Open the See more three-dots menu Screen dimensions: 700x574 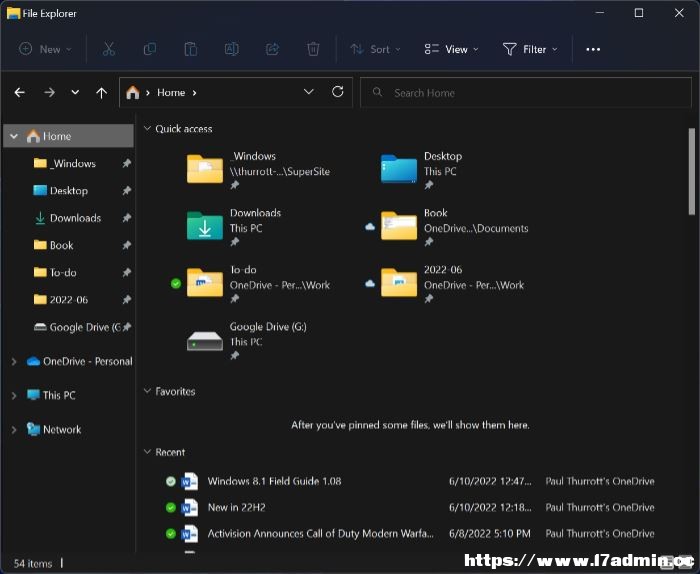click(593, 49)
